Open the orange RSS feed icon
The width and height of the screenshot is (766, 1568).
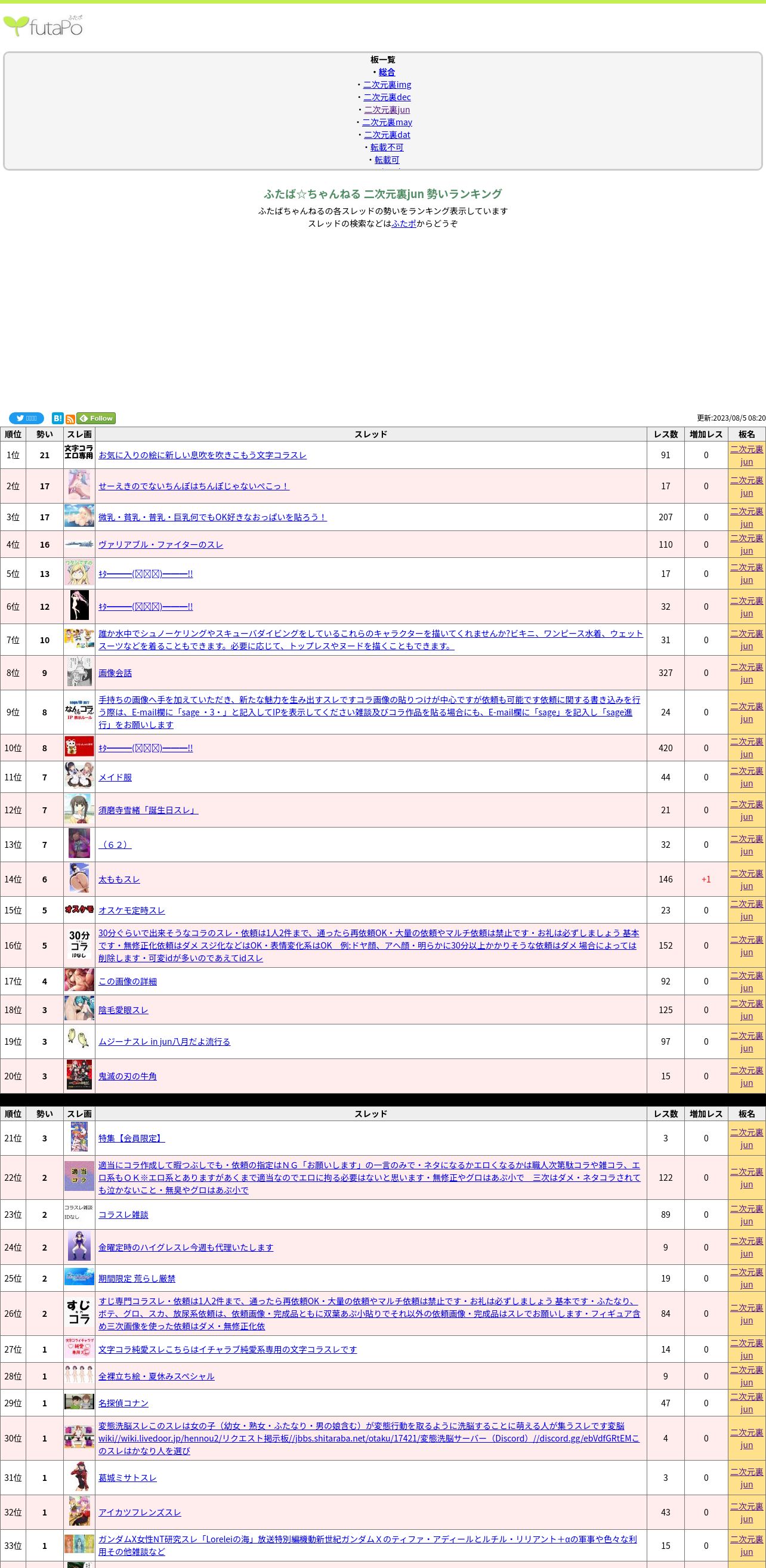(x=70, y=419)
